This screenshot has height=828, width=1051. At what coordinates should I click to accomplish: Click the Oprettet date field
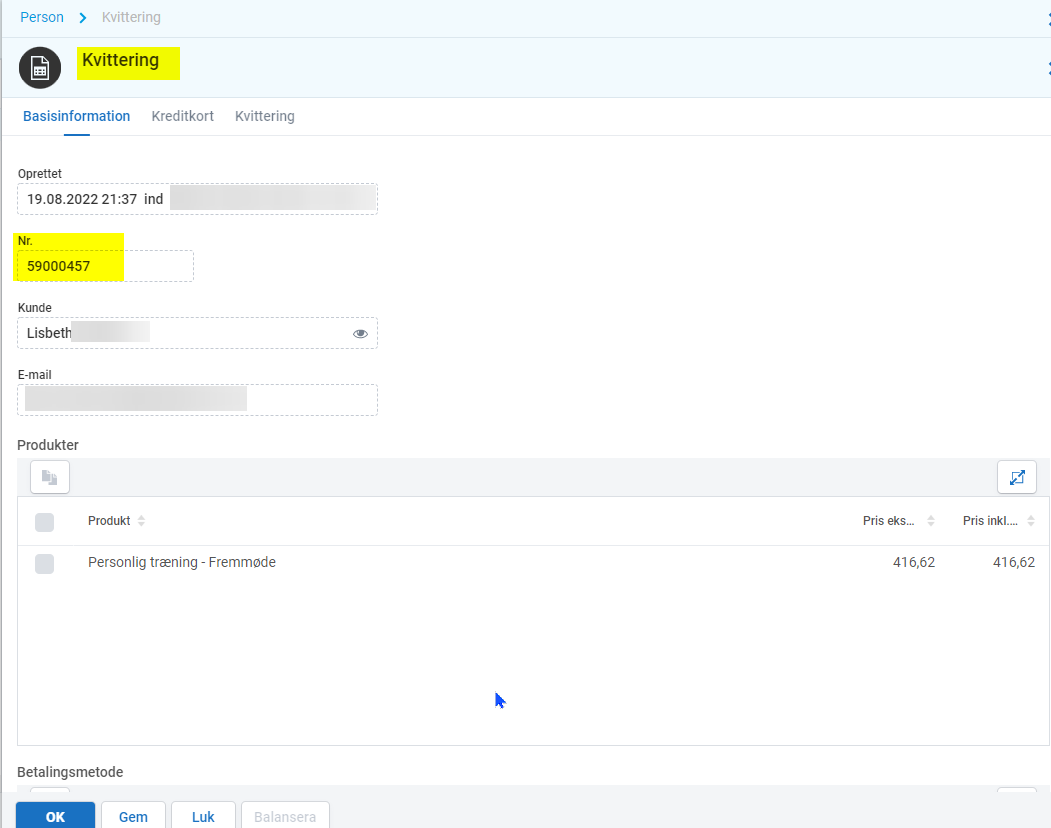[x=197, y=199]
